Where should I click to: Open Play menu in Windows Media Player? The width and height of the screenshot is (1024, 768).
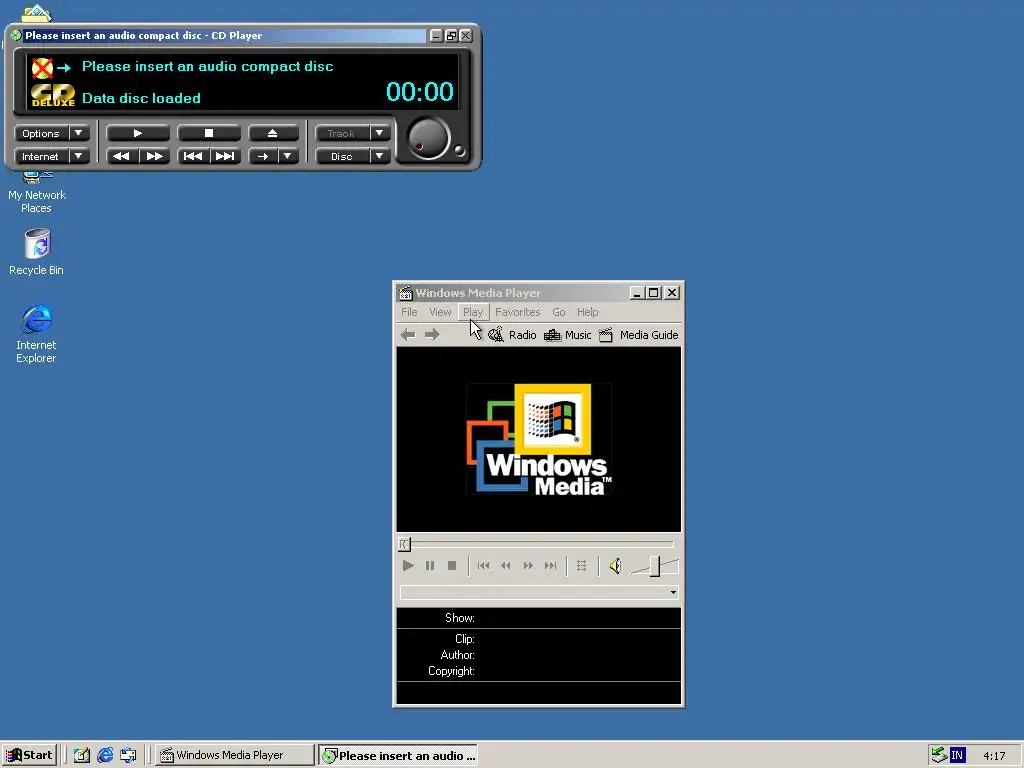pyautogui.click(x=473, y=312)
